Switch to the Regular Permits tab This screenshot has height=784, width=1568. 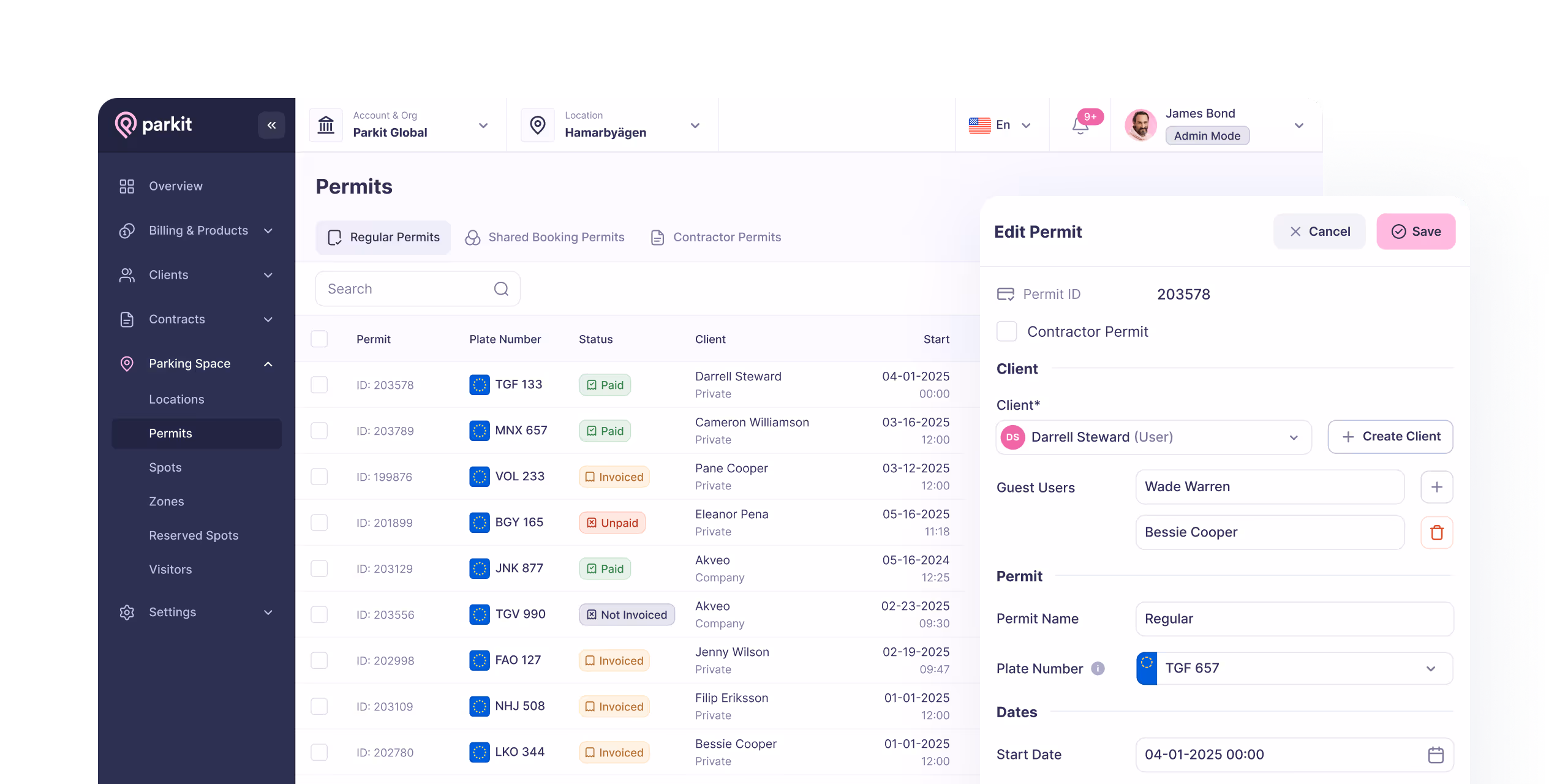coord(383,238)
